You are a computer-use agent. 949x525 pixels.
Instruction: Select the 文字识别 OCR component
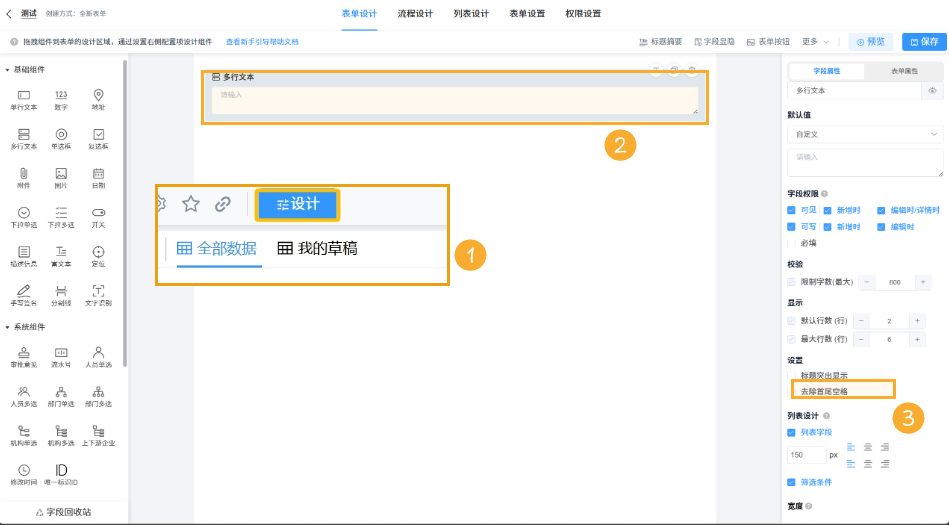(x=99, y=296)
